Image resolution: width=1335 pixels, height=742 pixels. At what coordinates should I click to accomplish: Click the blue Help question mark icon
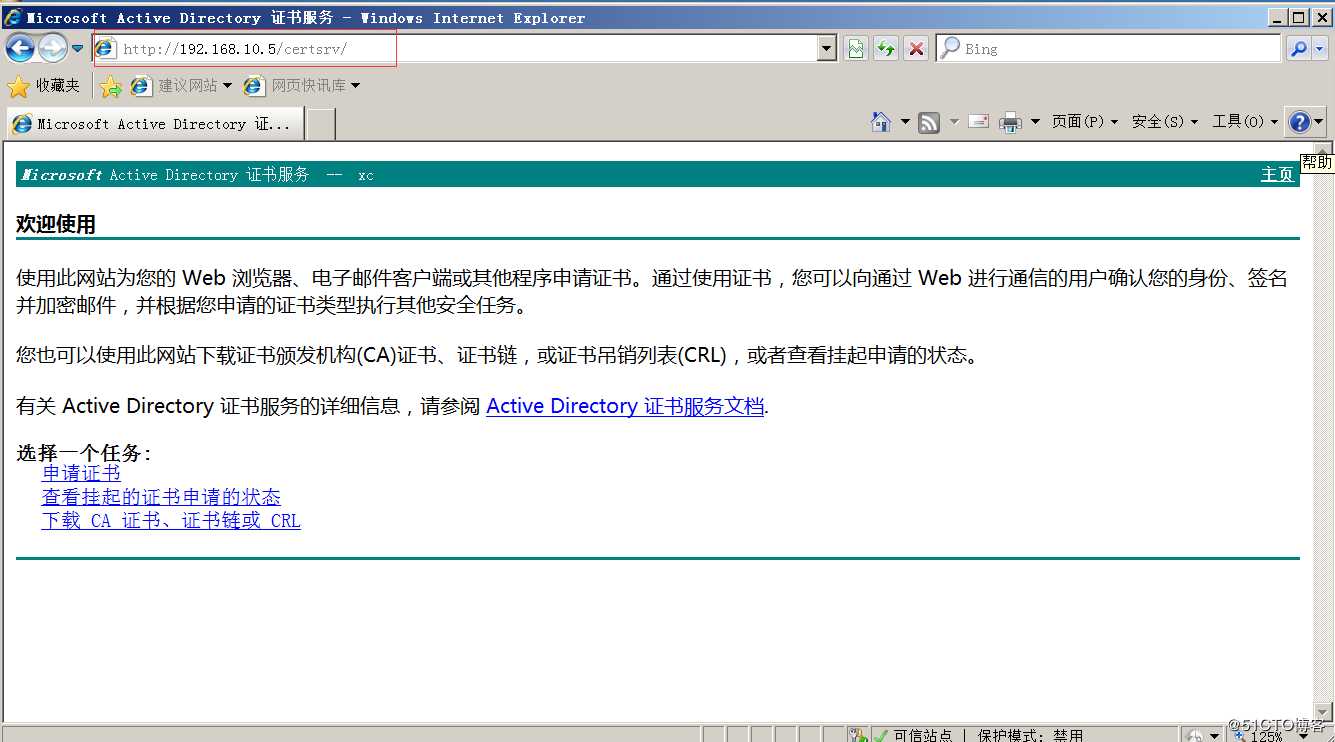[1300, 122]
